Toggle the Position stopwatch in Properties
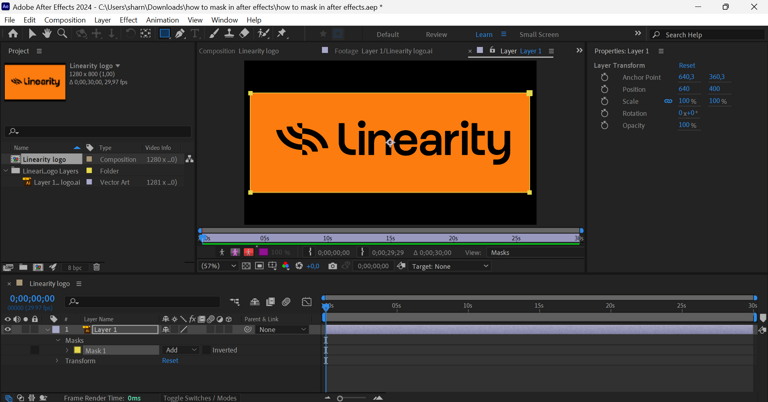This screenshot has width=768, height=402. pos(604,89)
